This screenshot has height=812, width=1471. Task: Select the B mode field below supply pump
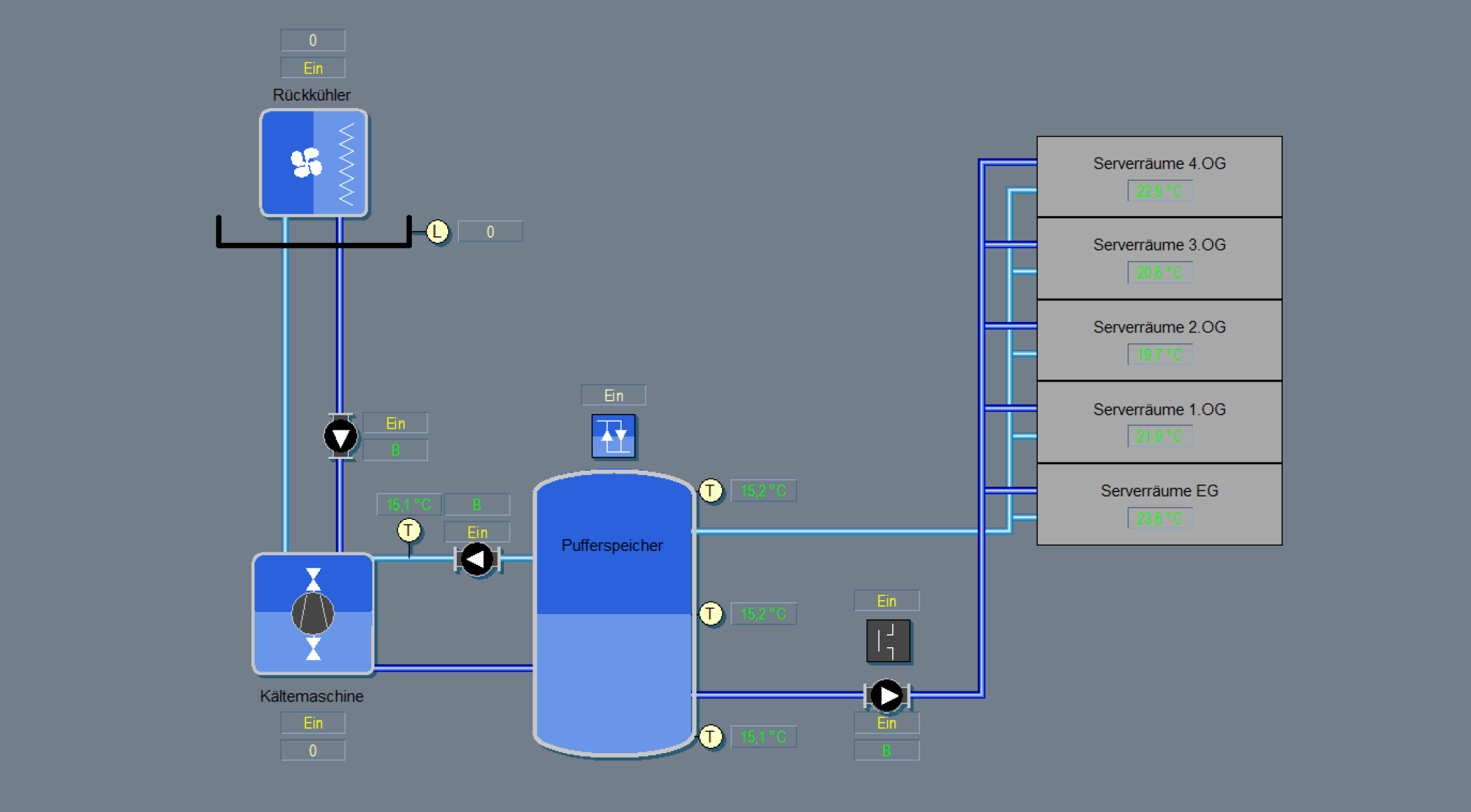click(x=886, y=751)
